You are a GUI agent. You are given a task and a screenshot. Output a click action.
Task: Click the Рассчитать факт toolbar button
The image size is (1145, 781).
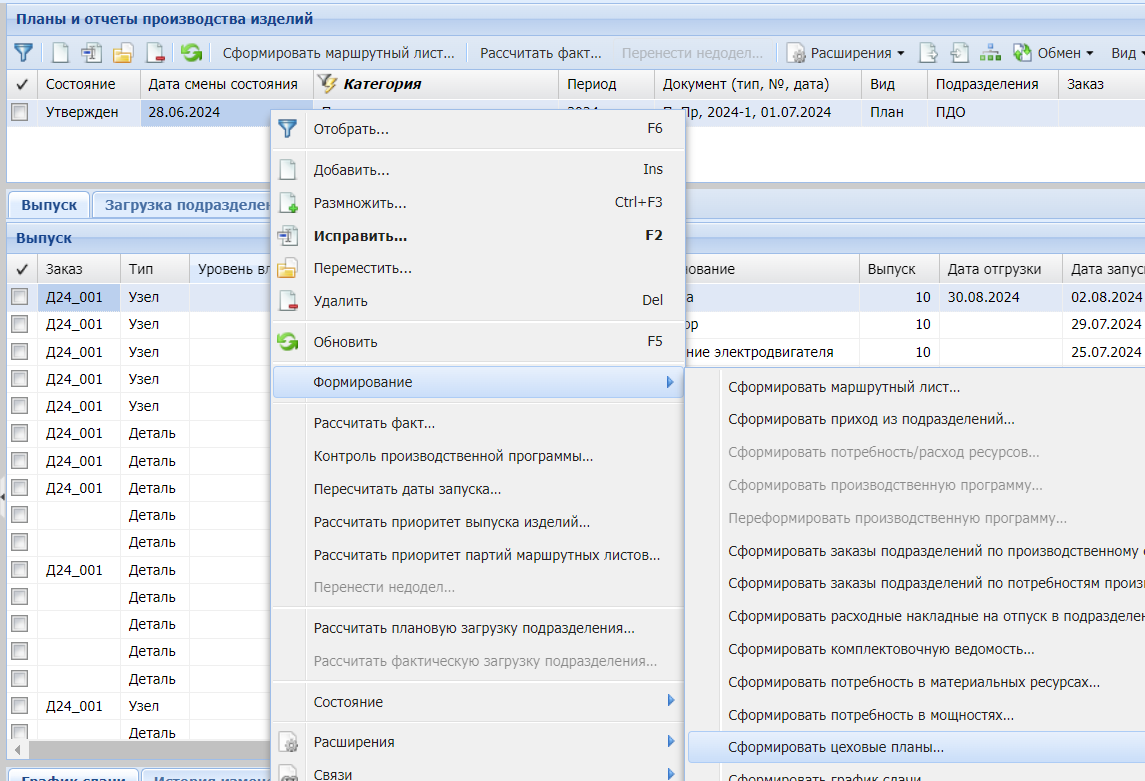541,53
